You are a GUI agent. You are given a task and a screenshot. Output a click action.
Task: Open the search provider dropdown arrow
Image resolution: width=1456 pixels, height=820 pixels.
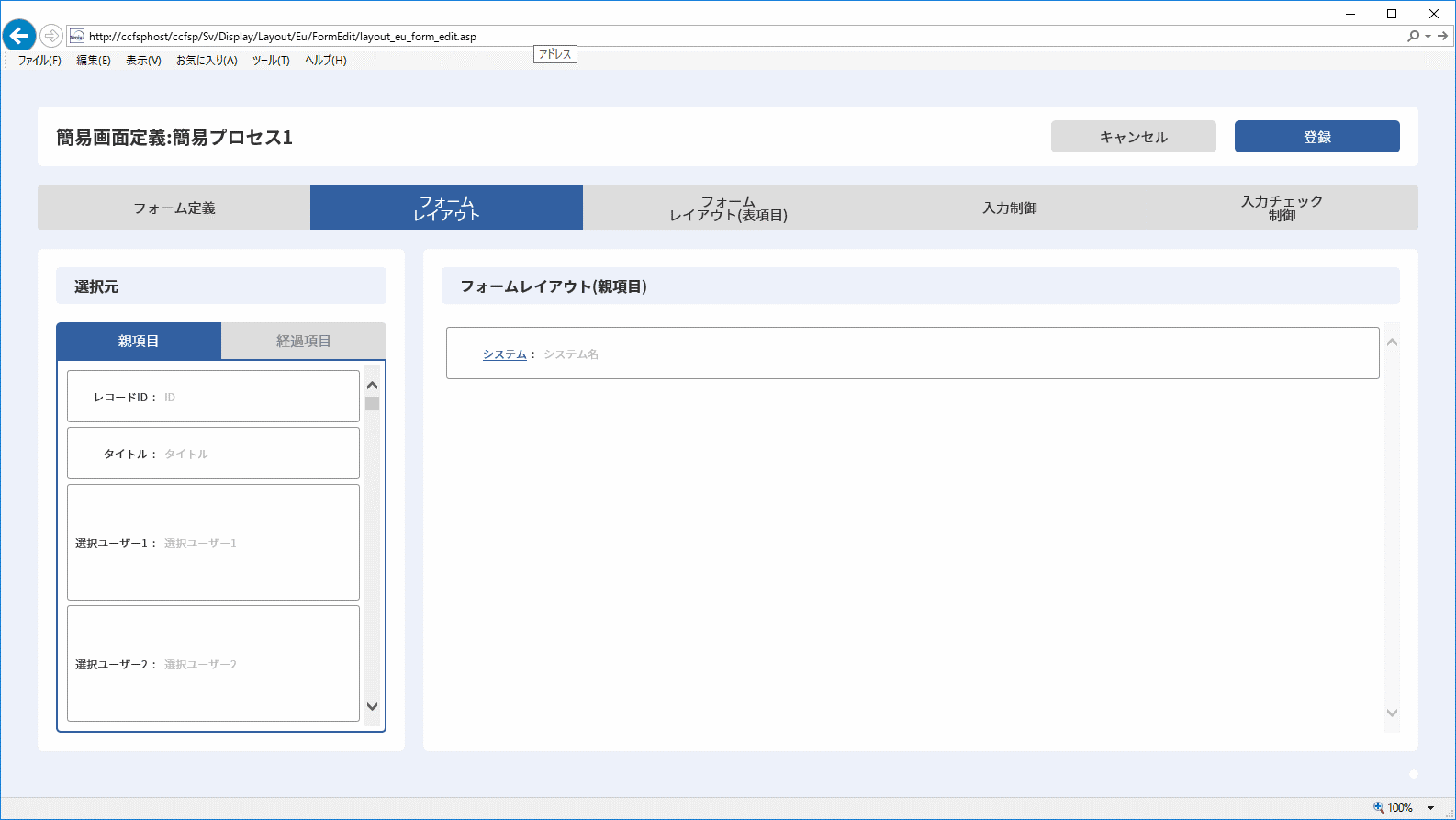pos(1428,36)
